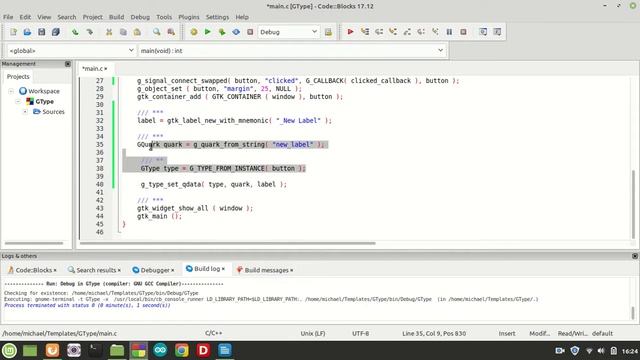This screenshot has height=360, width=640.
Task: Click the volume icon in system tray
Action: click(601, 351)
